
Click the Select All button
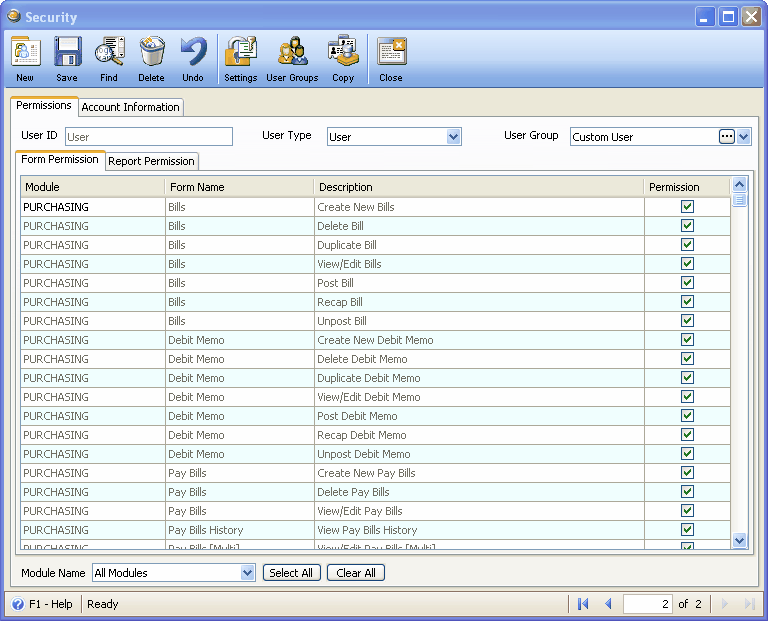(291, 573)
